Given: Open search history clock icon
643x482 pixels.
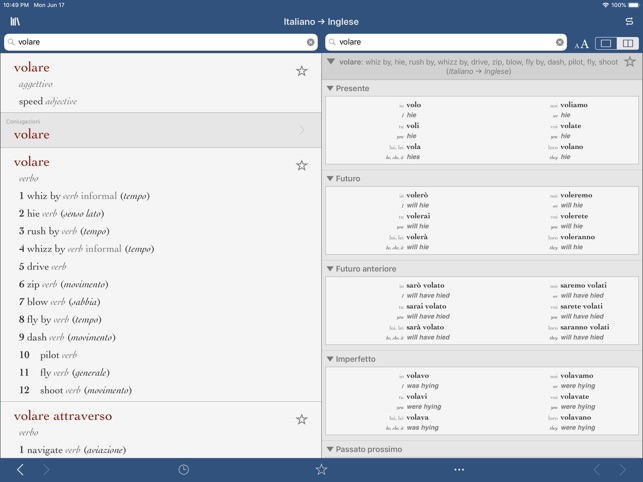Looking at the screenshot, I should (x=184, y=470).
